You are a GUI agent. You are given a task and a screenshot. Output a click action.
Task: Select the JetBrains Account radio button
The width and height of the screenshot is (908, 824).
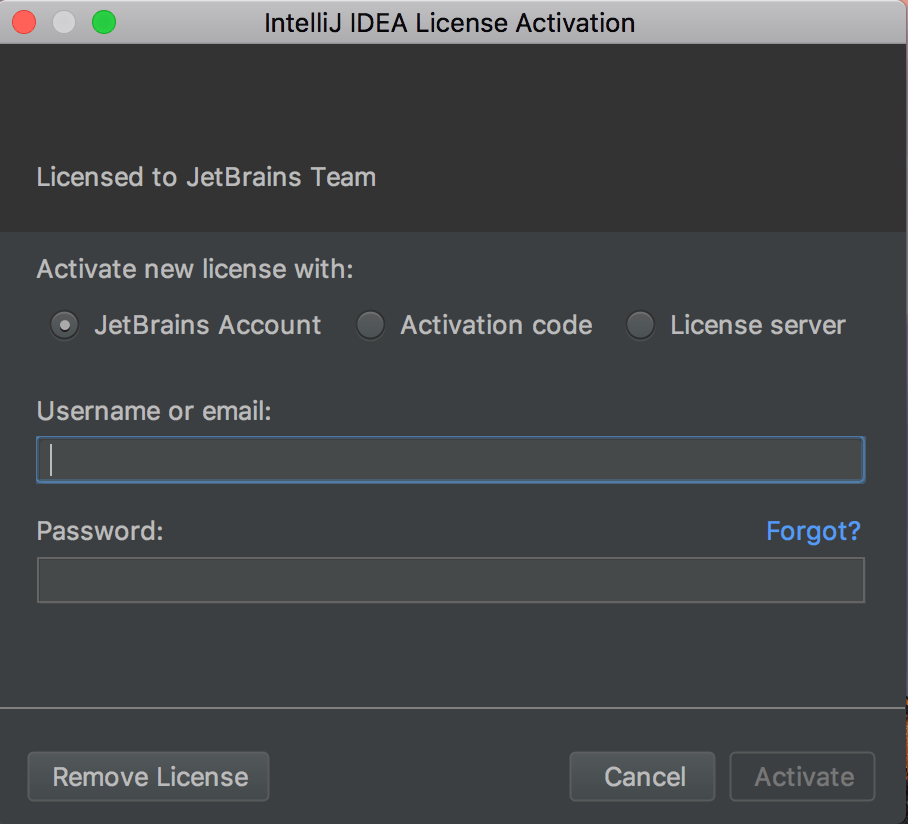pyautogui.click(x=65, y=325)
